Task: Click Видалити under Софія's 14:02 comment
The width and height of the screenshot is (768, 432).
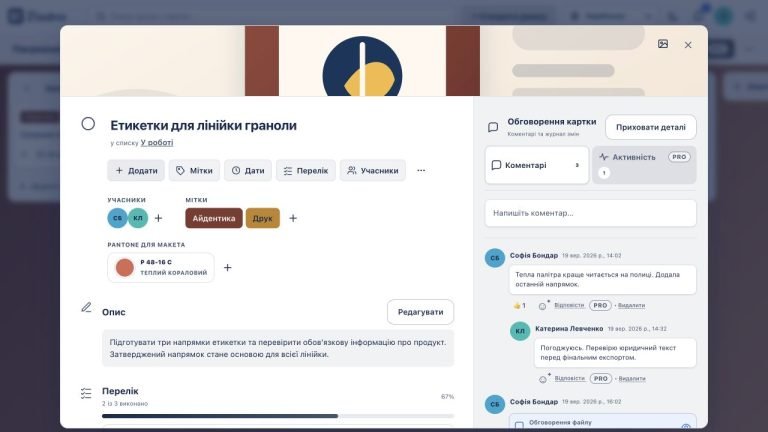Action: coord(631,306)
